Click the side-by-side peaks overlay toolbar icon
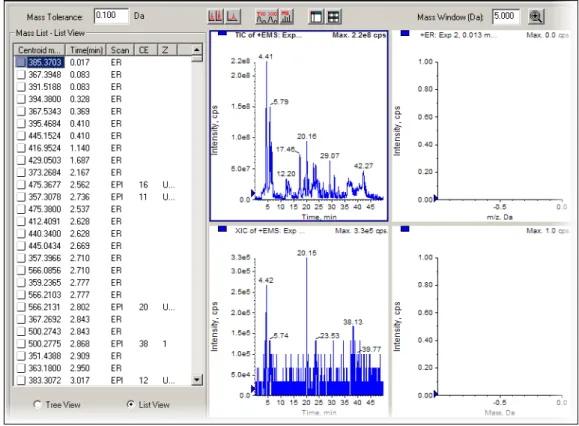579x426 pixels. point(215,16)
